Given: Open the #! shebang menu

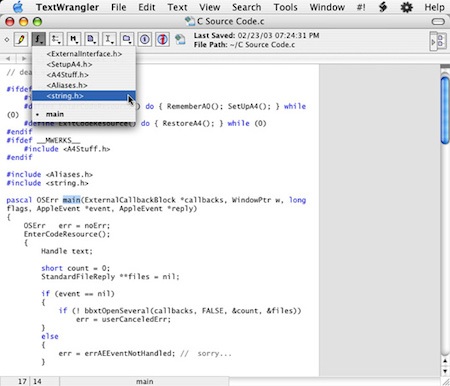Looking at the screenshot, I should [x=361, y=7].
